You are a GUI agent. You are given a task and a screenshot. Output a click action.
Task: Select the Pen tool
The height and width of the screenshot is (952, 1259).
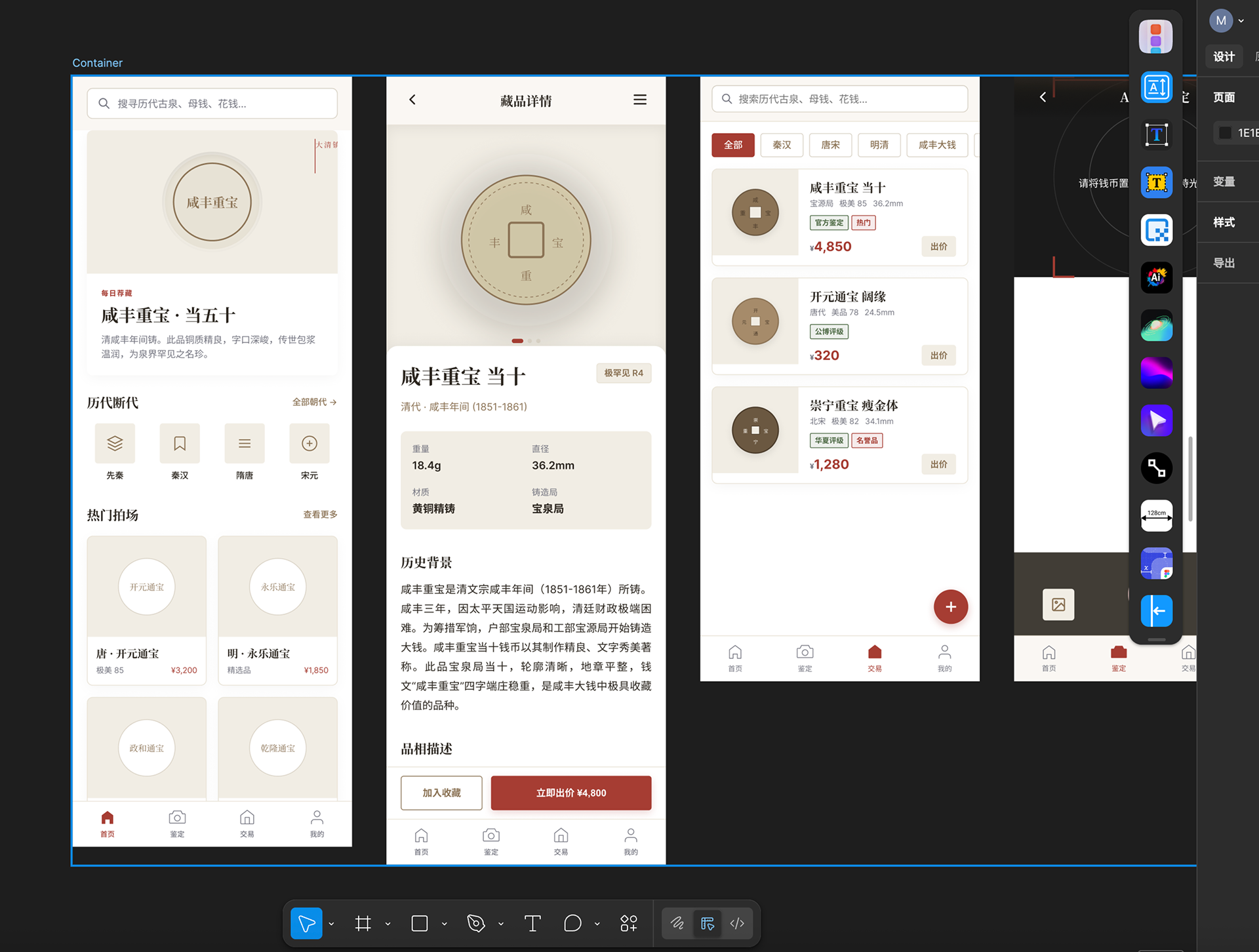pos(475,923)
